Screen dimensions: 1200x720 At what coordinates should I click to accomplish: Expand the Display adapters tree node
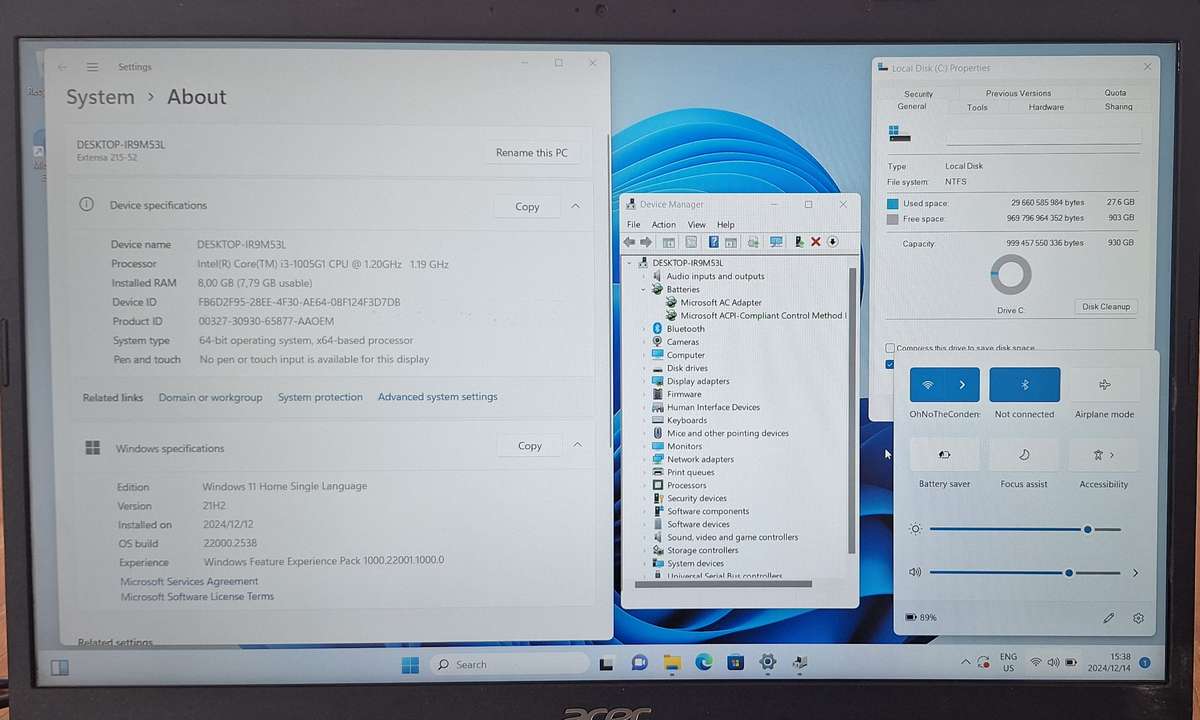645,381
